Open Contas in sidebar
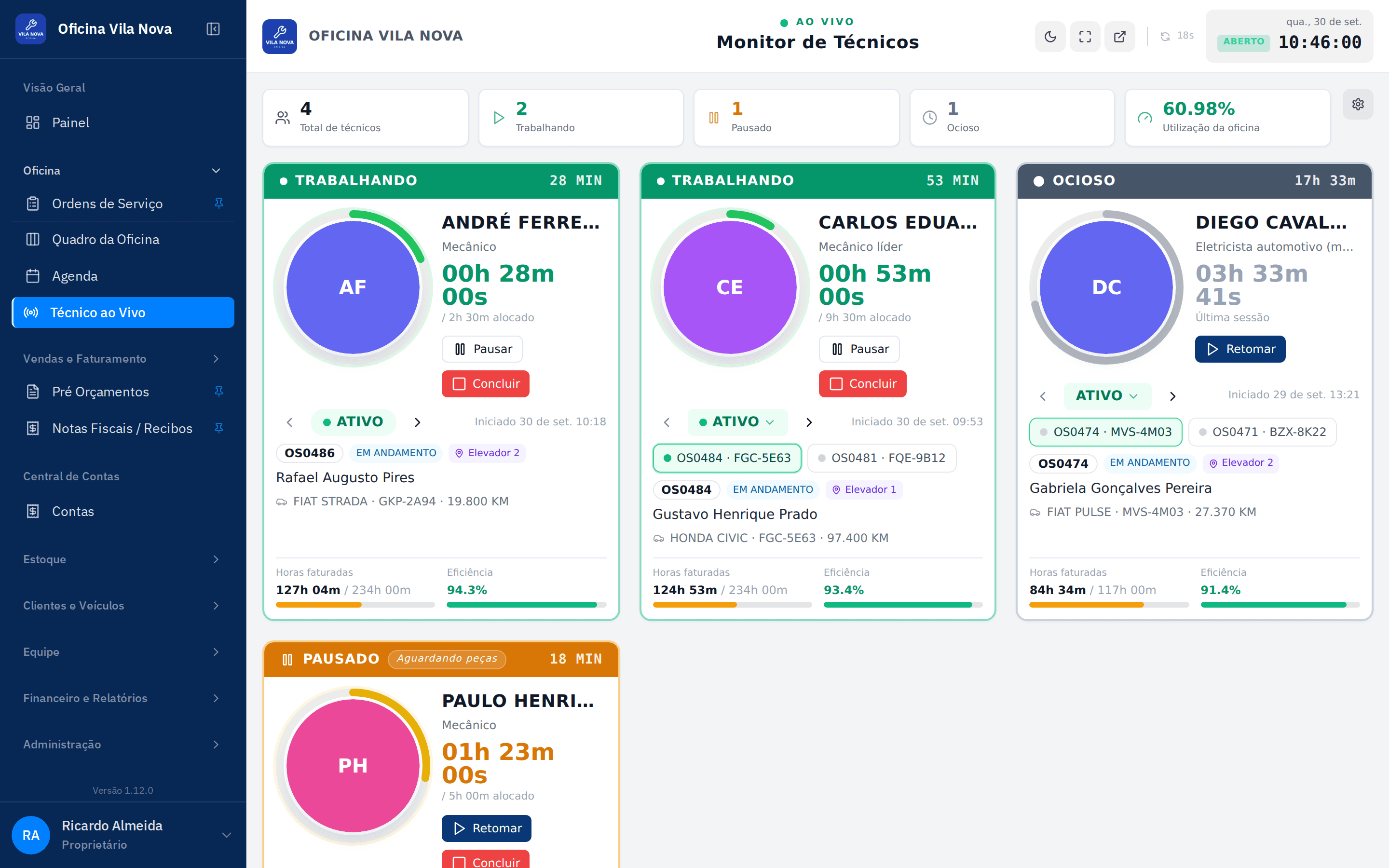This screenshot has height=868, width=1389. tap(123, 511)
